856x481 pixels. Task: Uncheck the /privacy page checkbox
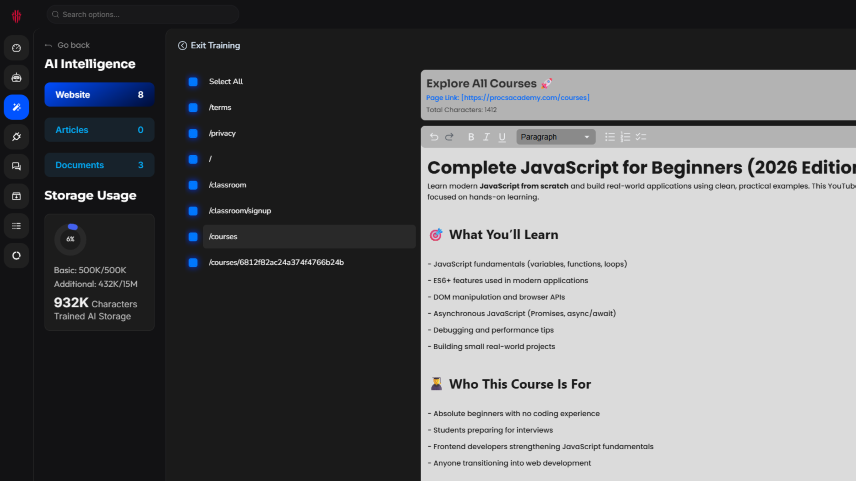pos(193,133)
